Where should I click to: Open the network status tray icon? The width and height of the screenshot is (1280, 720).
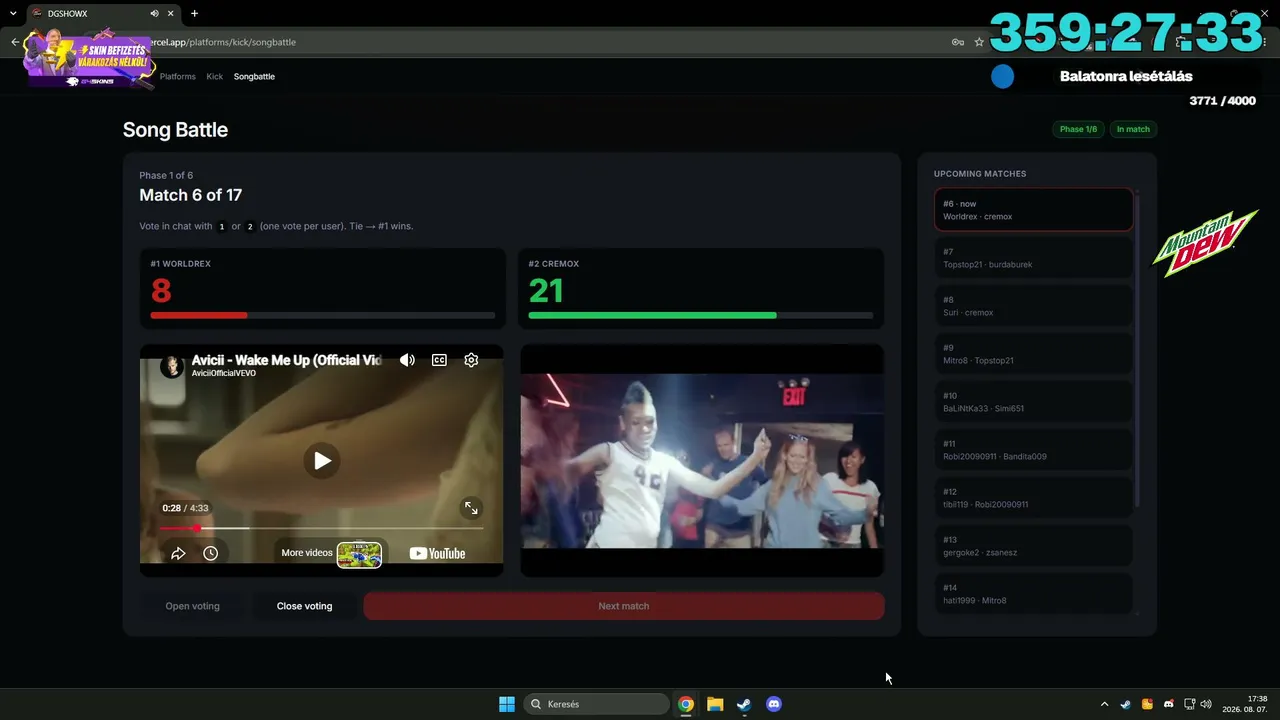(1190, 704)
